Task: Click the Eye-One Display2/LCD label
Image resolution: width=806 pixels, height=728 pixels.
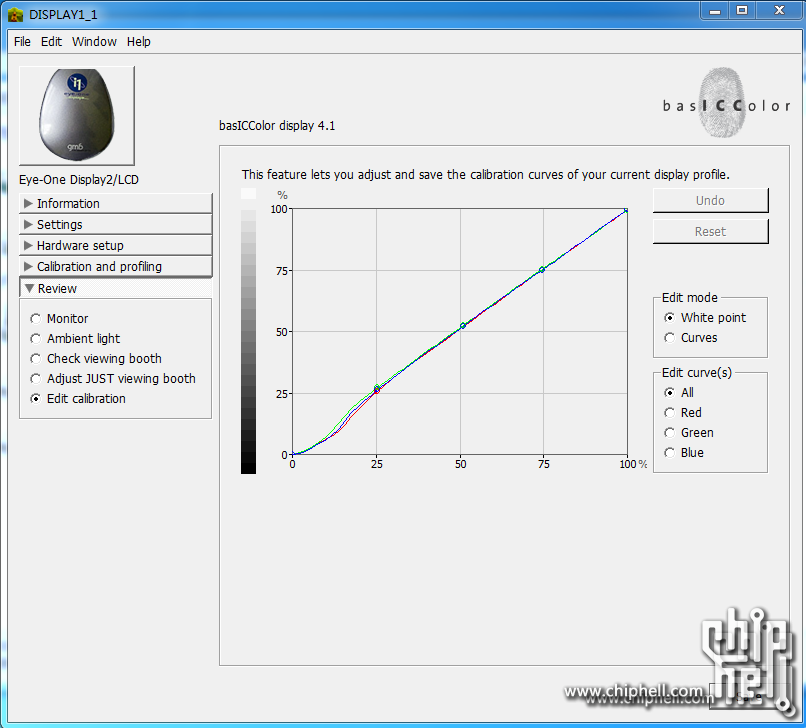Action: coord(79,180)
